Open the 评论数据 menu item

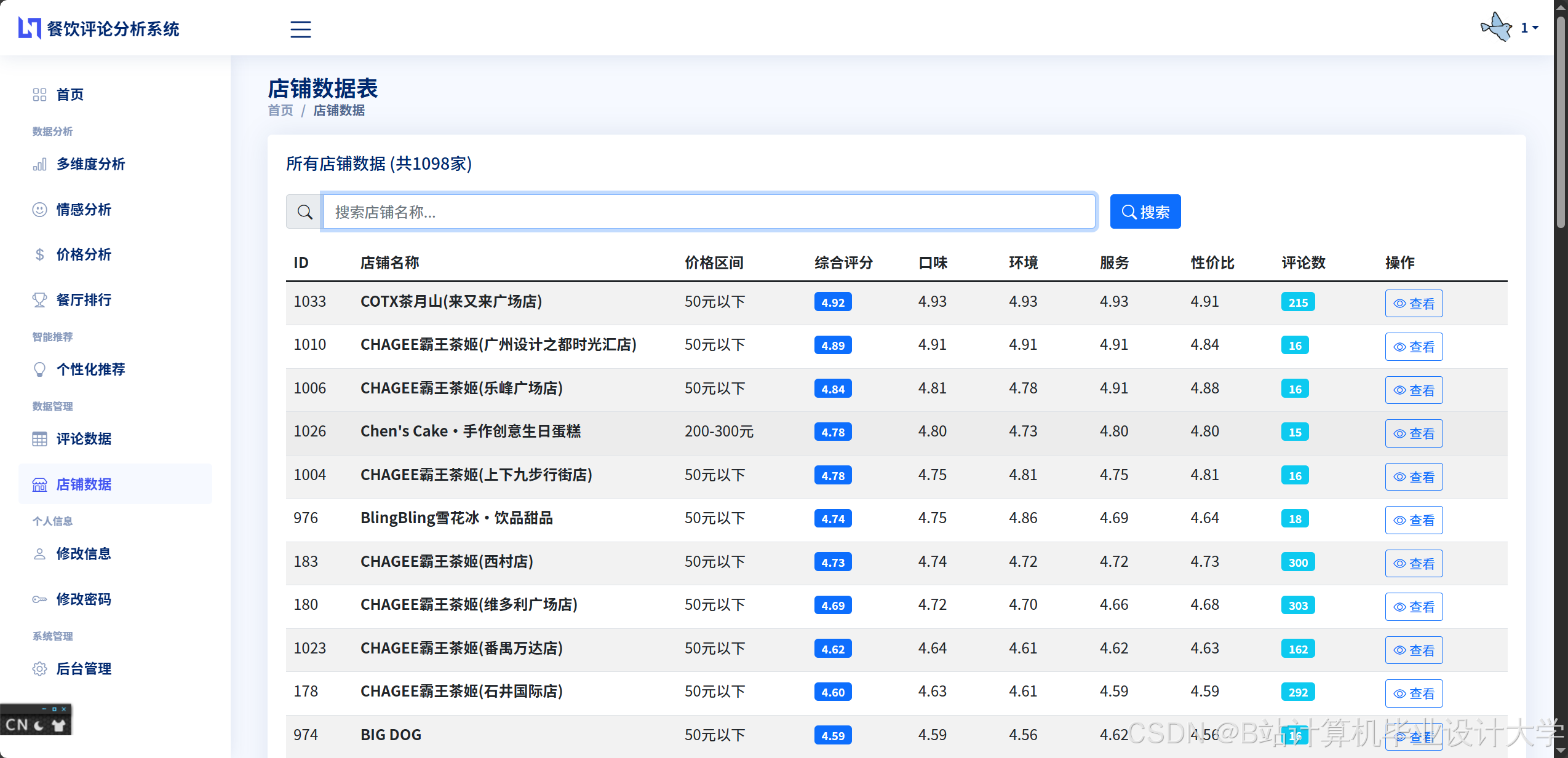tap(84, 439)
